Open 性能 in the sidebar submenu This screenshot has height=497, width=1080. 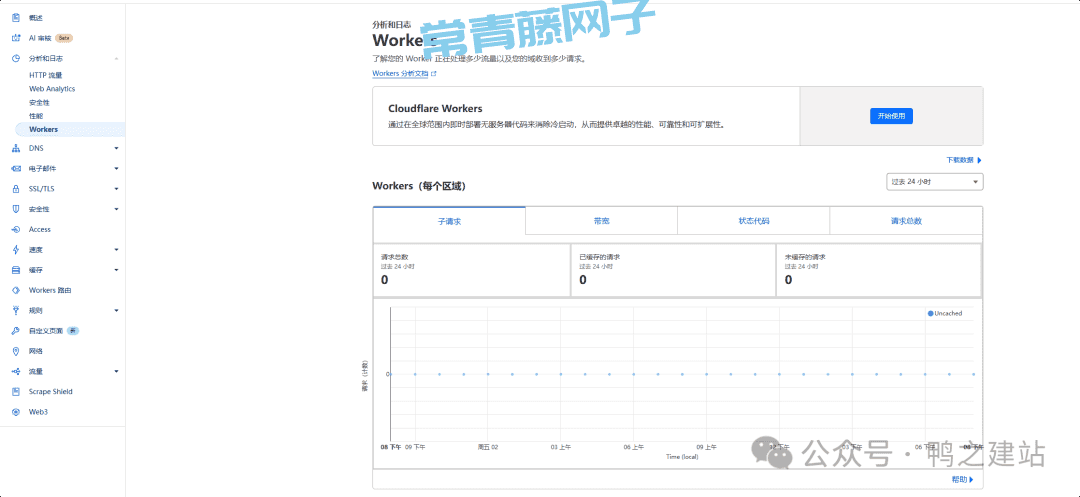click(x=36, y=116)
